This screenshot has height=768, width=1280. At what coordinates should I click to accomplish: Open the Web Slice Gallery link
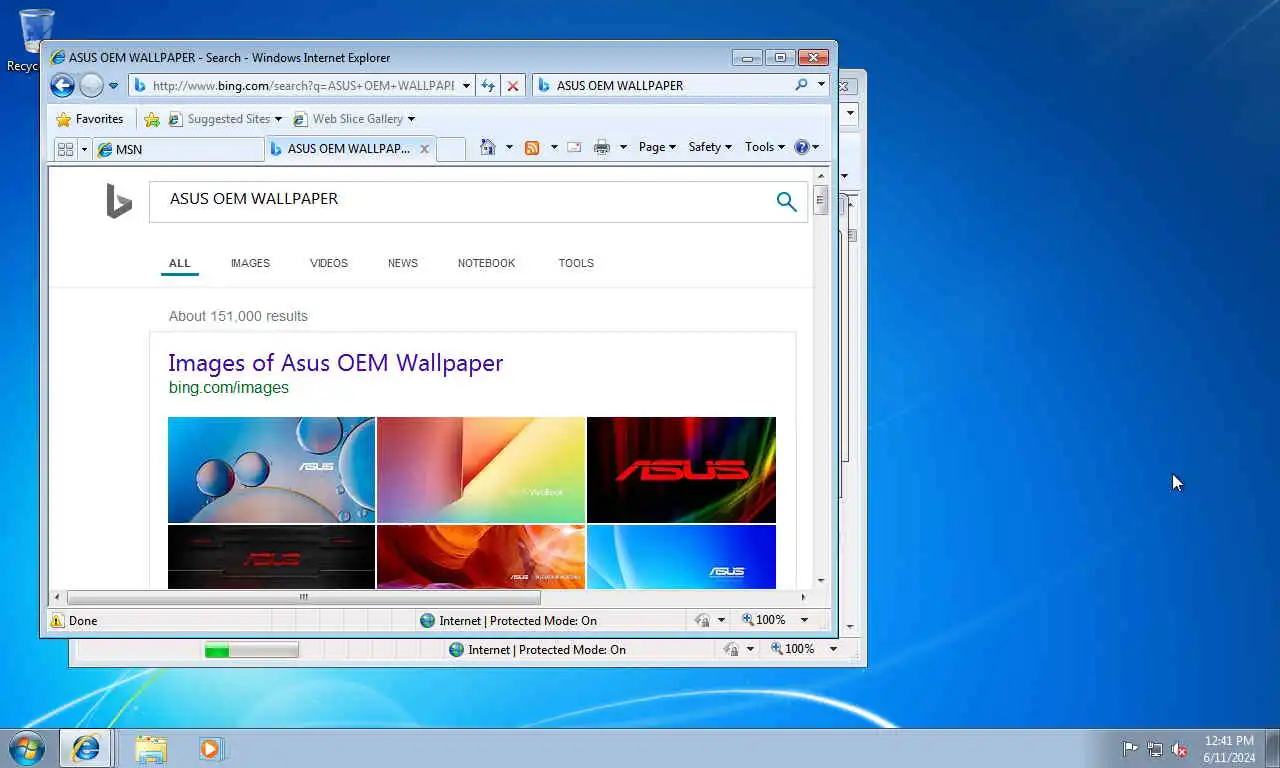click(x=354, y=119)
